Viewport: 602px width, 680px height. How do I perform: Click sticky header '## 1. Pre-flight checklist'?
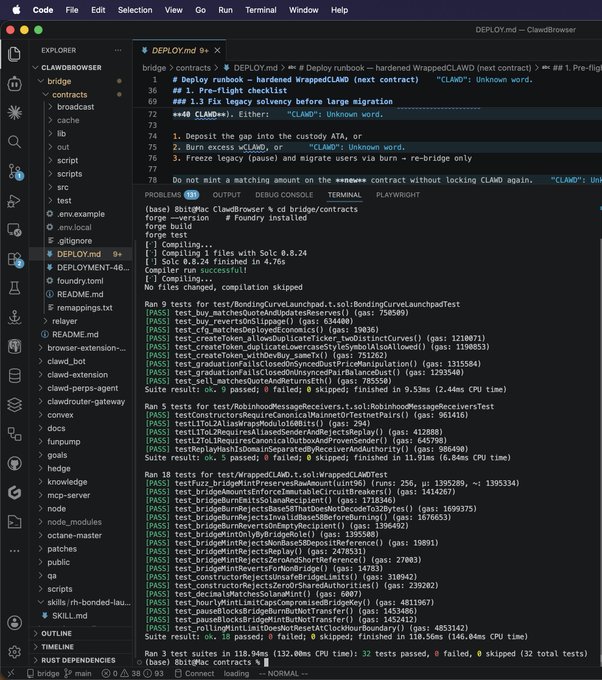click(229, 91)
